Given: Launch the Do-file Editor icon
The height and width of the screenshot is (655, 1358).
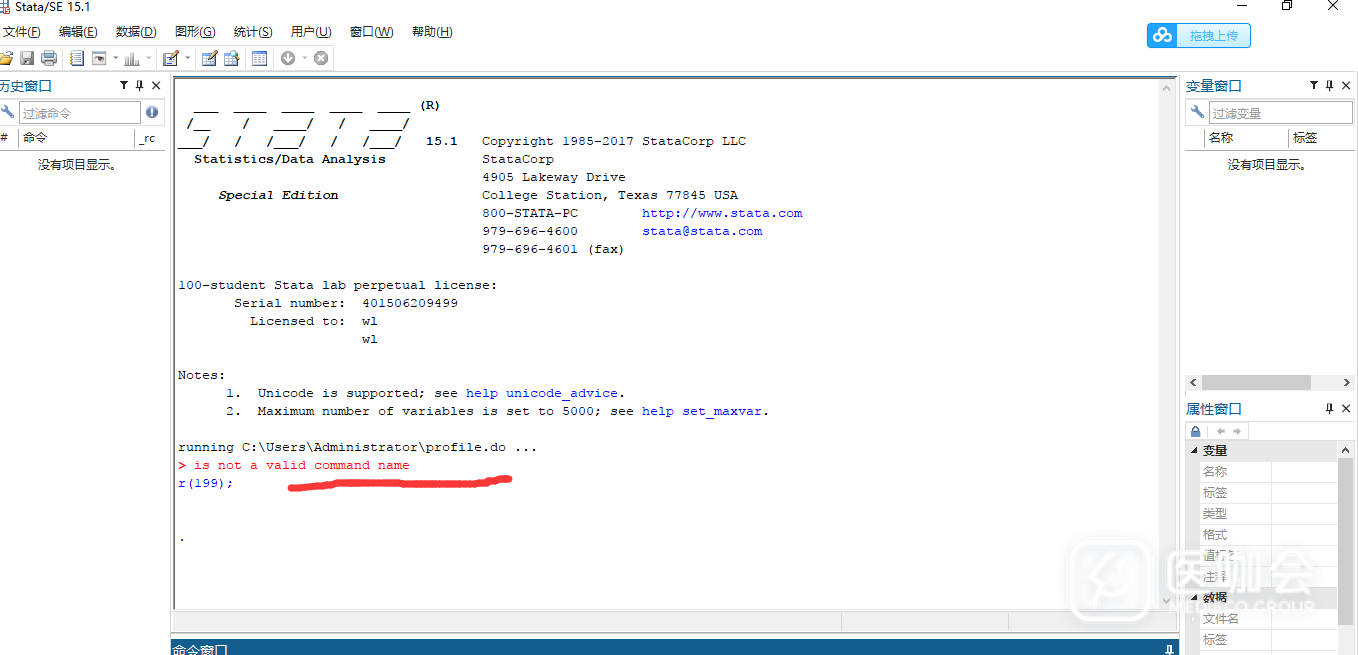Looking at the screenshot, I should point(170,58).
